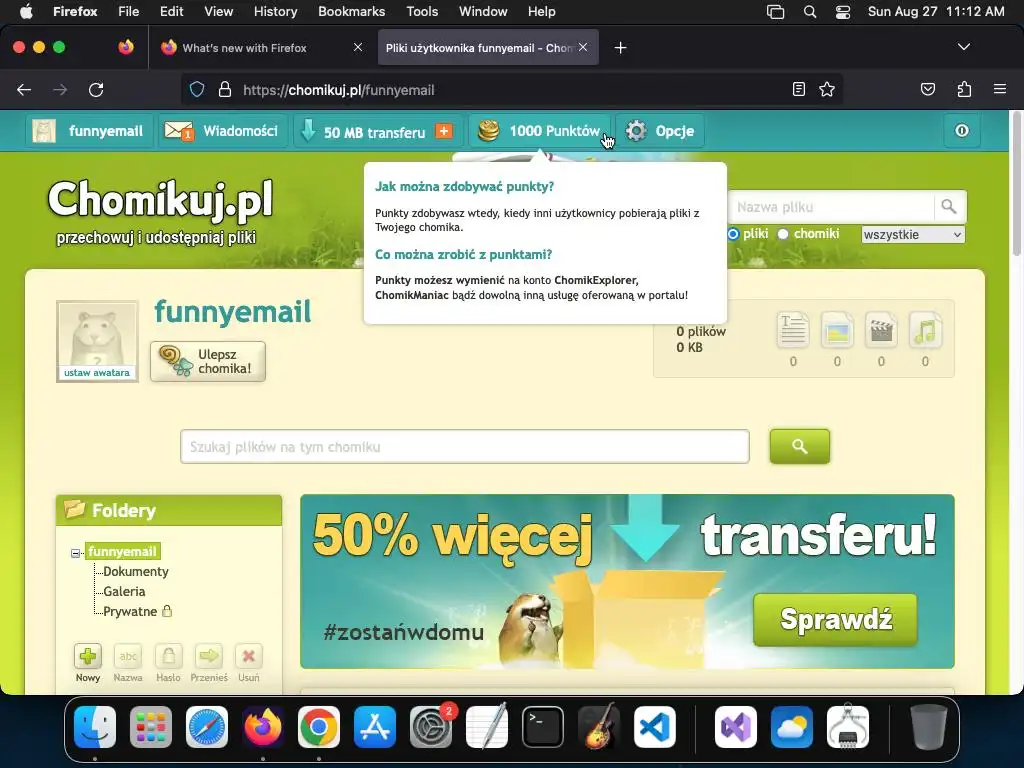Click the magnifier icon next to Nazwa pliku
1024x768 pixels.
click(949, 207)
